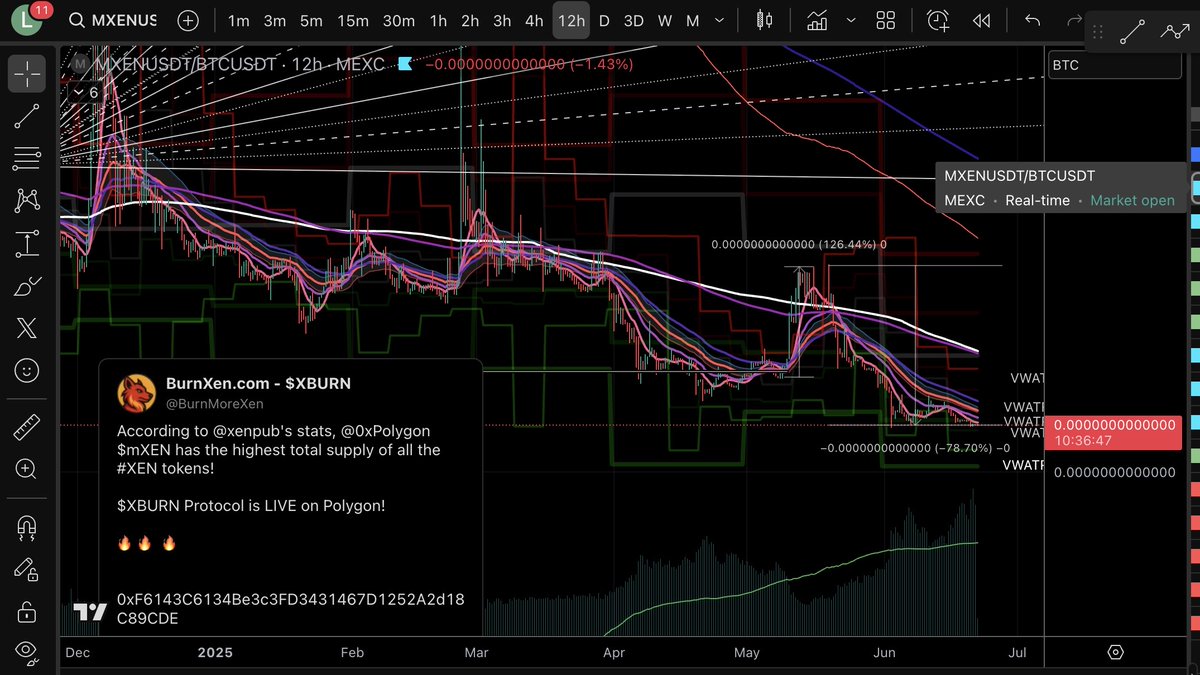Click the 126.44% measurement label
The width and height of the screenshot is (1200, 675).
click(x=799, y=244)
